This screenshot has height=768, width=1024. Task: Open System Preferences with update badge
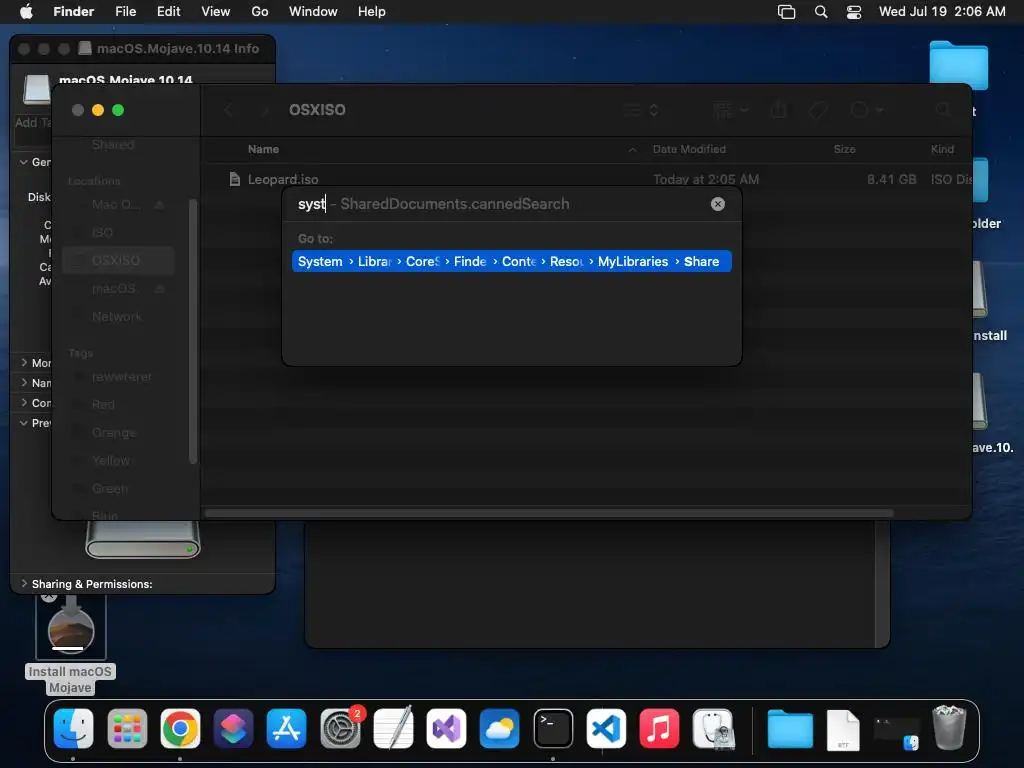pos(340,728)
